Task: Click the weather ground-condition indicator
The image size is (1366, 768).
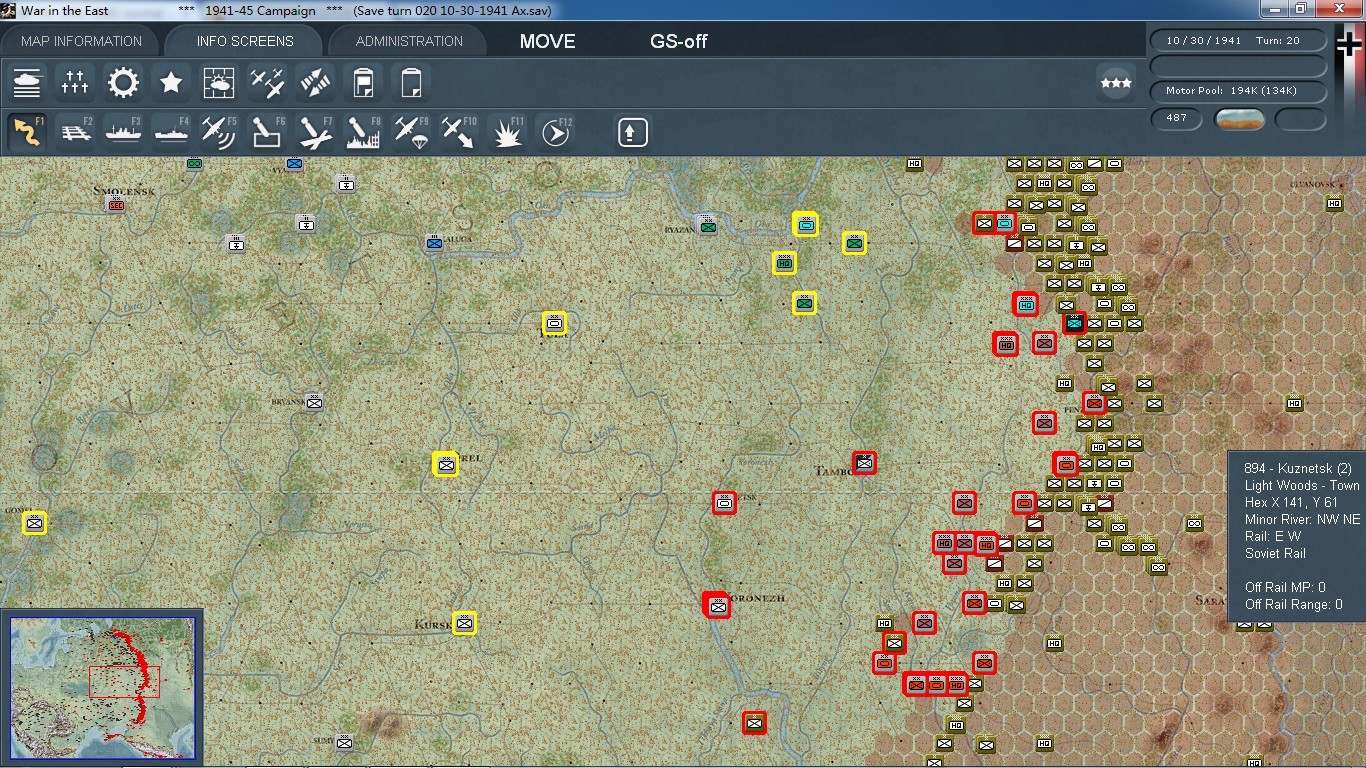Action: [1239, 119]
